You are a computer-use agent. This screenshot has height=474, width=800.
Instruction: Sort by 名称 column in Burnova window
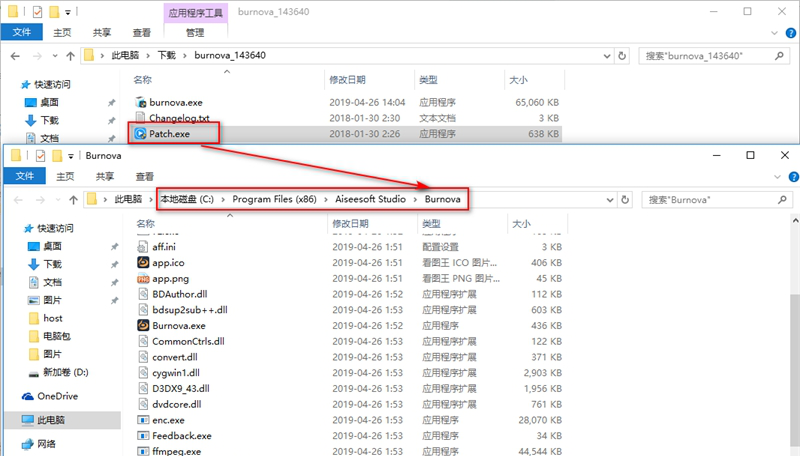click(x=145, y=223)
